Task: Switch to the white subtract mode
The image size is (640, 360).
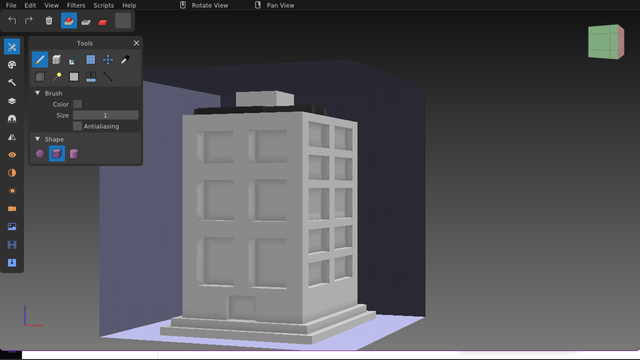Action: click(x=86, y=21)
